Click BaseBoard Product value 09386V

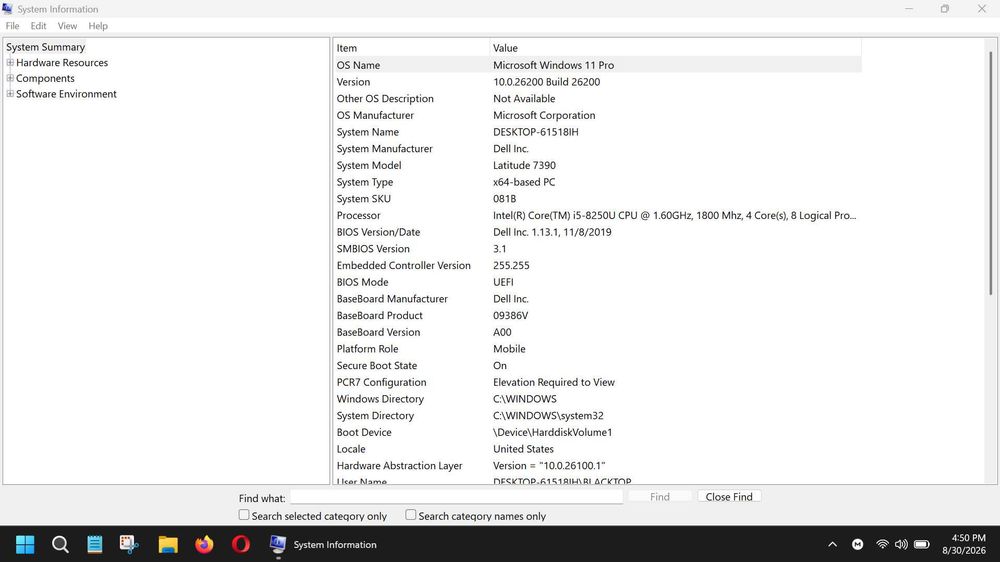(511, 315)
